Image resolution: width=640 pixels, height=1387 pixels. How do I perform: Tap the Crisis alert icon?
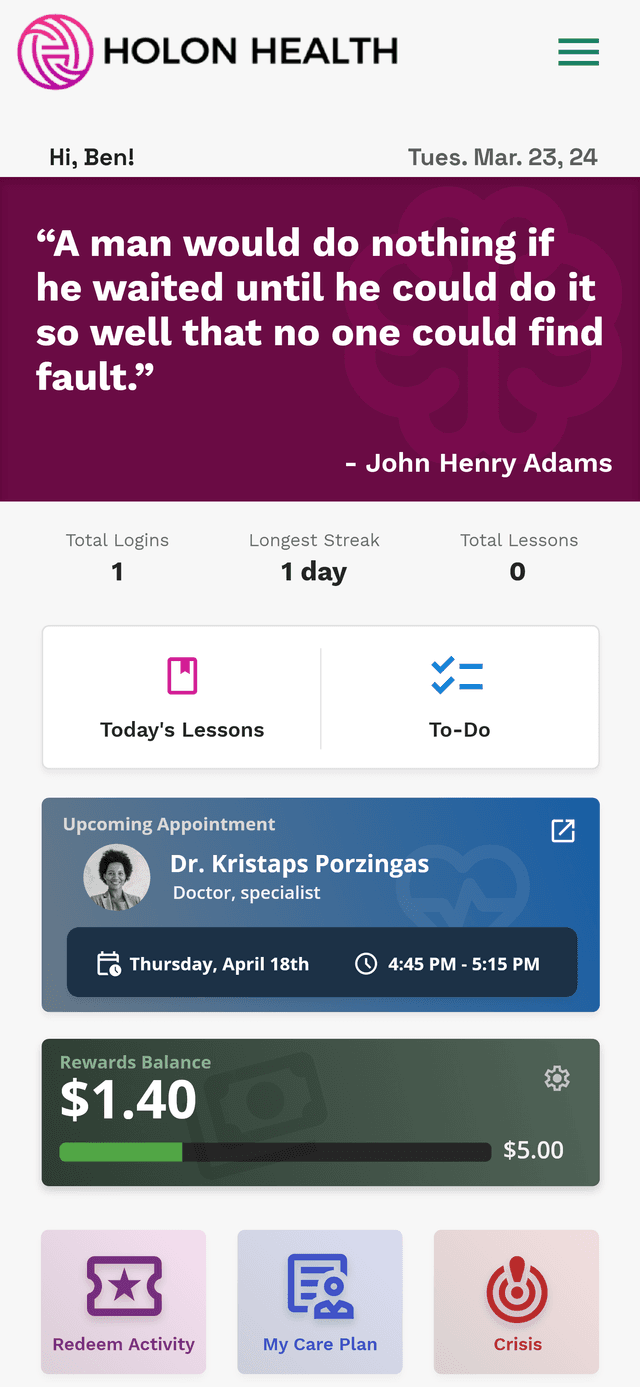tap(517, 1288)
